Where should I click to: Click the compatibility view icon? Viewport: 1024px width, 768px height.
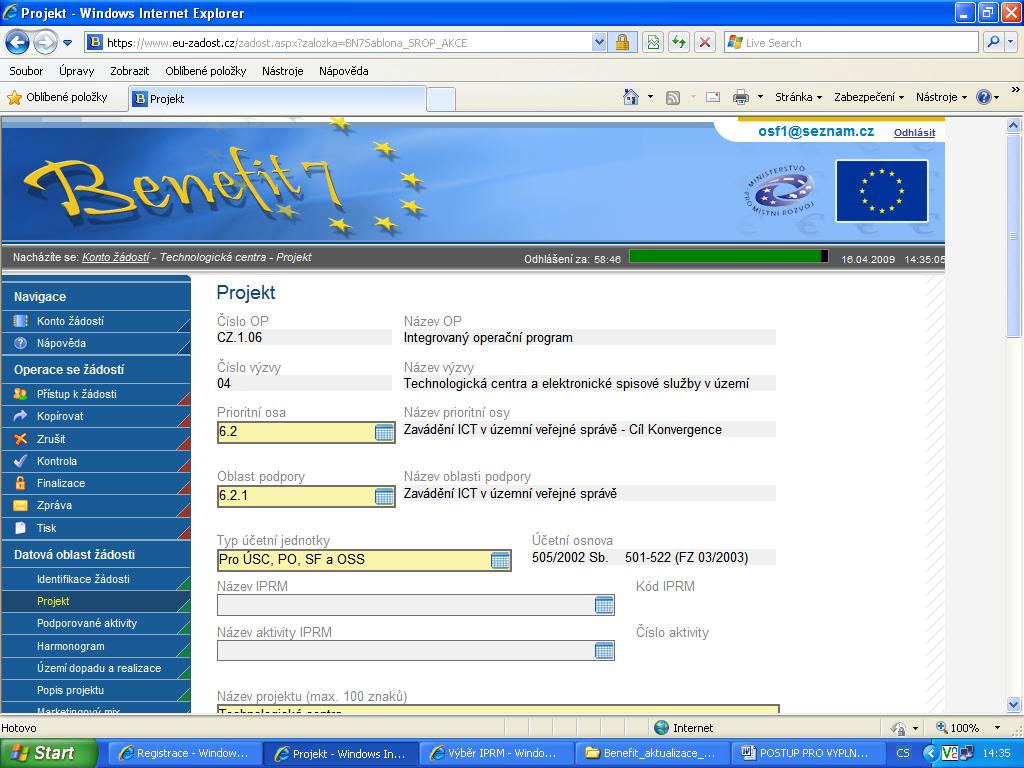pos(653,43)
